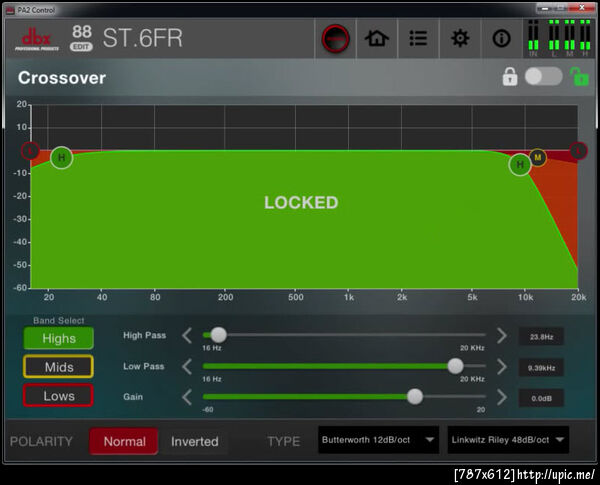Select the green H high-pass node on graph
600x485 pixels.
[61, 157]
